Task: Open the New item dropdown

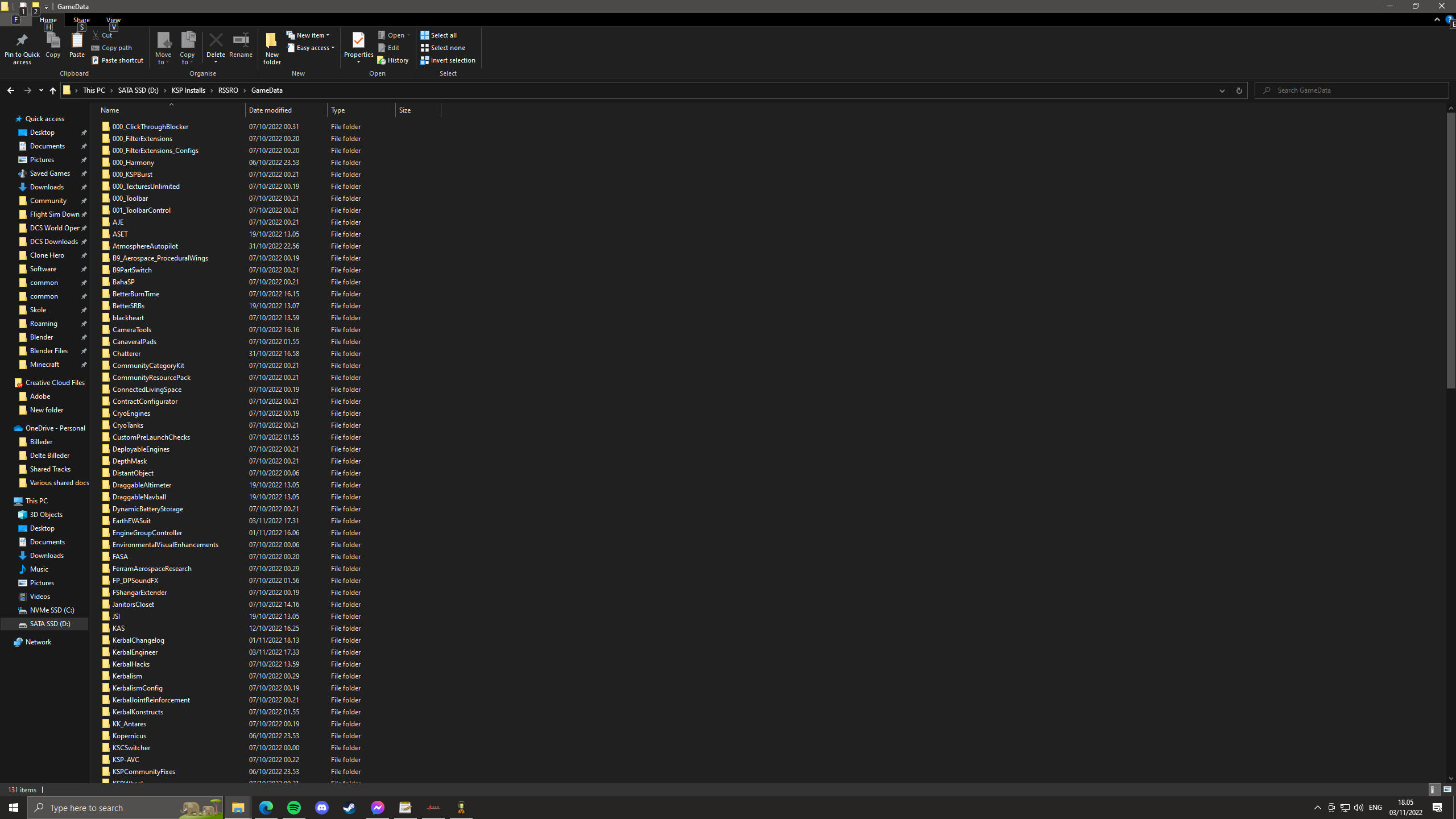Action: point(308,35)
